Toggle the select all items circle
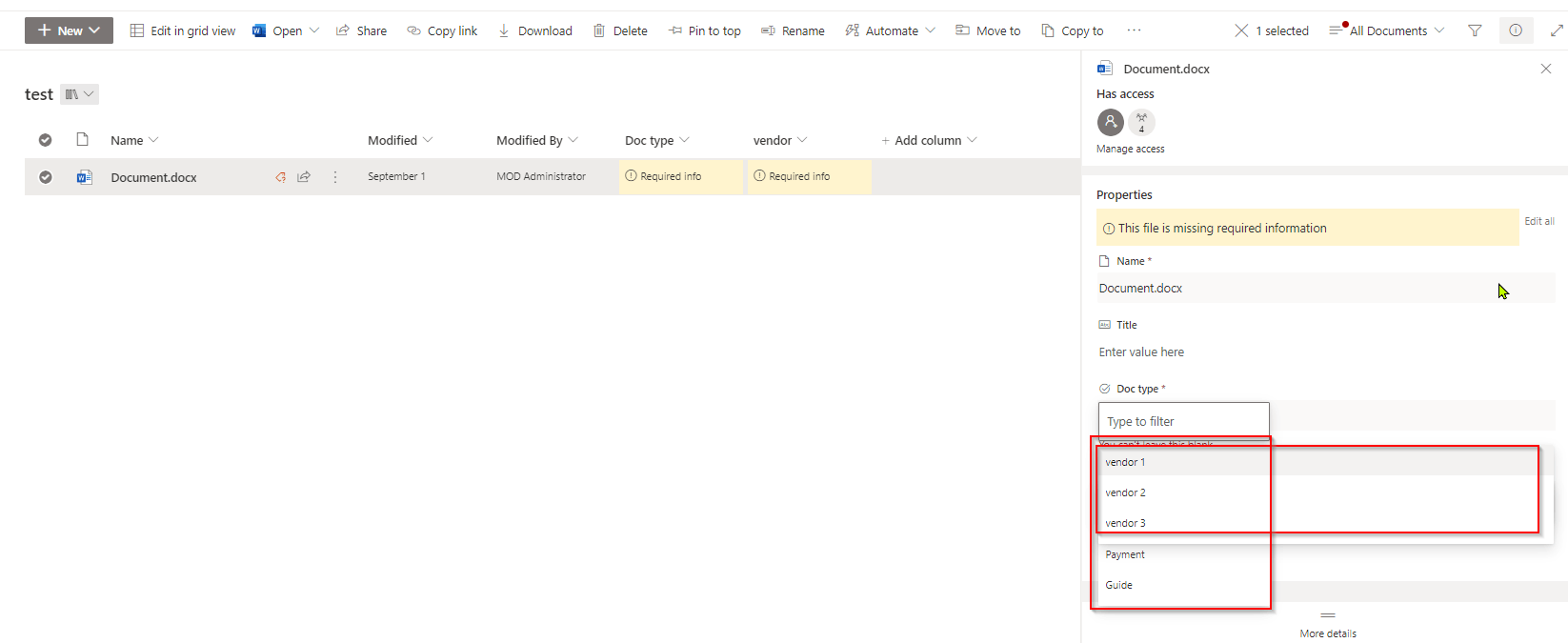Viewport: 1568px width, 643px height. (45, 140)
